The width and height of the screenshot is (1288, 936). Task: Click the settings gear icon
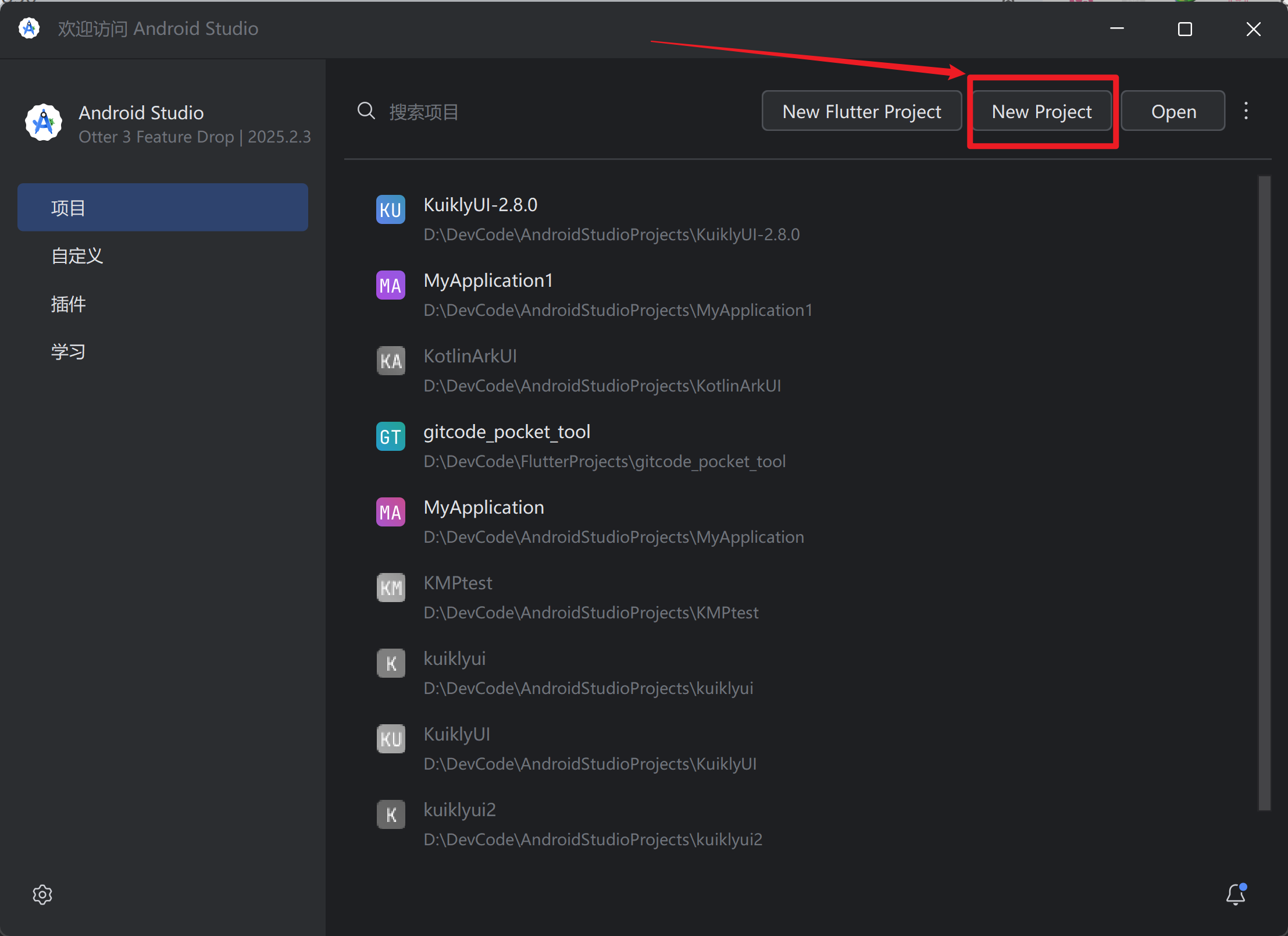point(42,894)
